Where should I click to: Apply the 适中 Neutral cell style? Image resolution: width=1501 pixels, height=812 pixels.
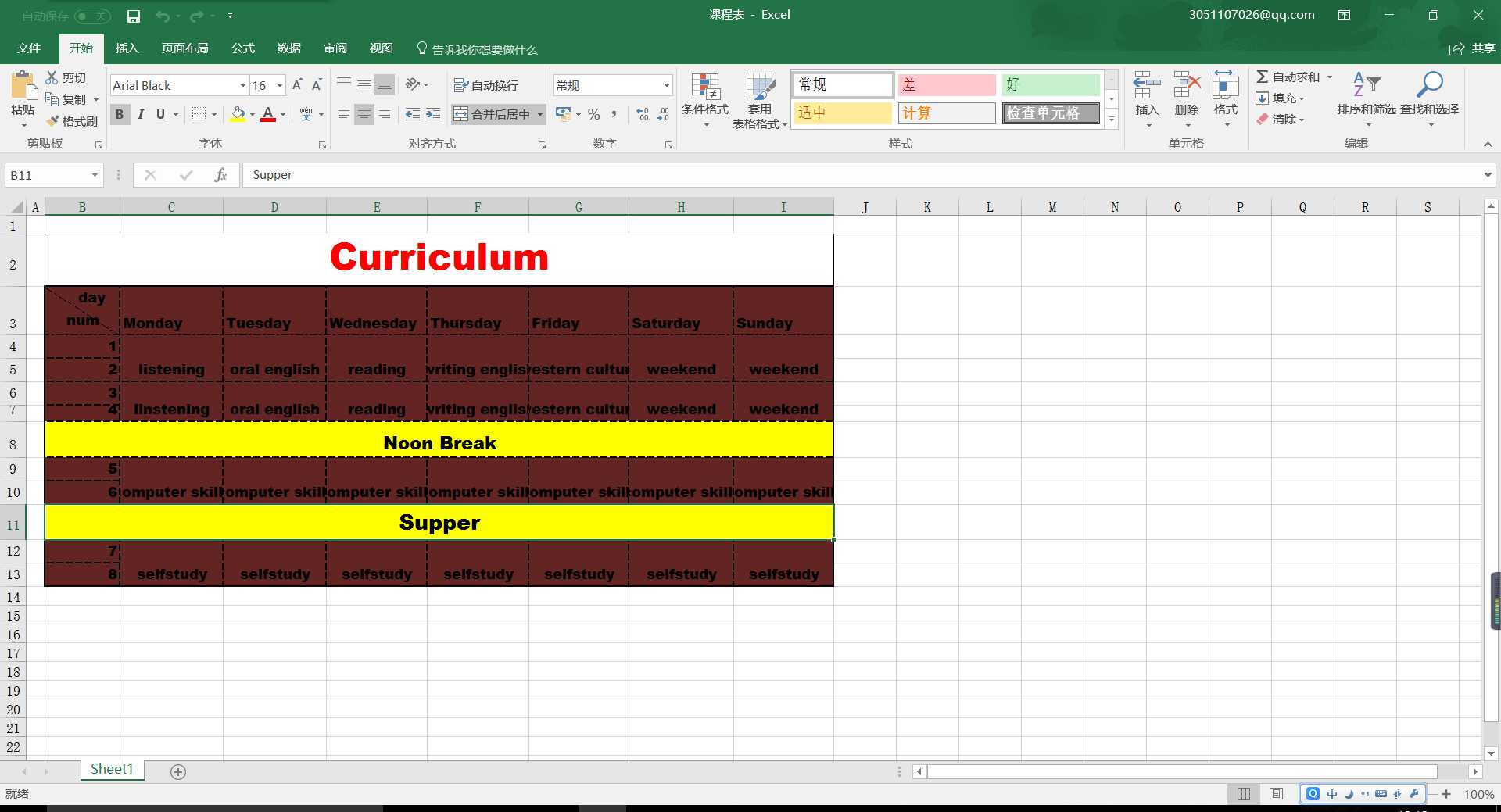(843, 113)
